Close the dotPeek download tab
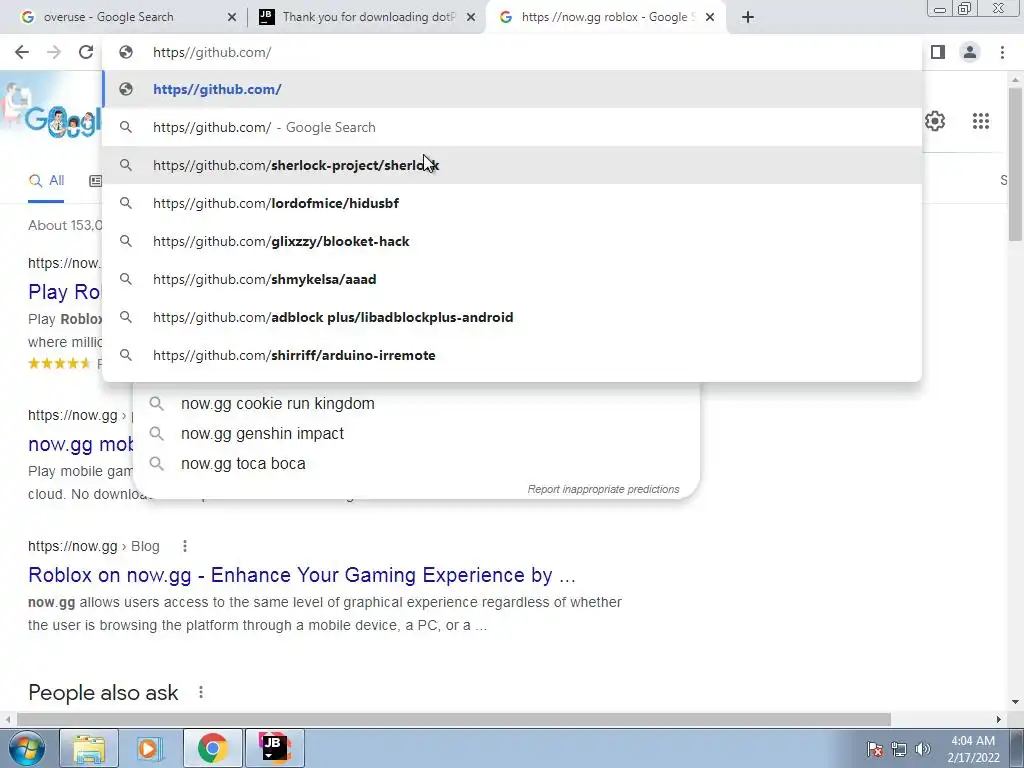Viewport: 1024px width, 768px height. click(x=471, y=18)
